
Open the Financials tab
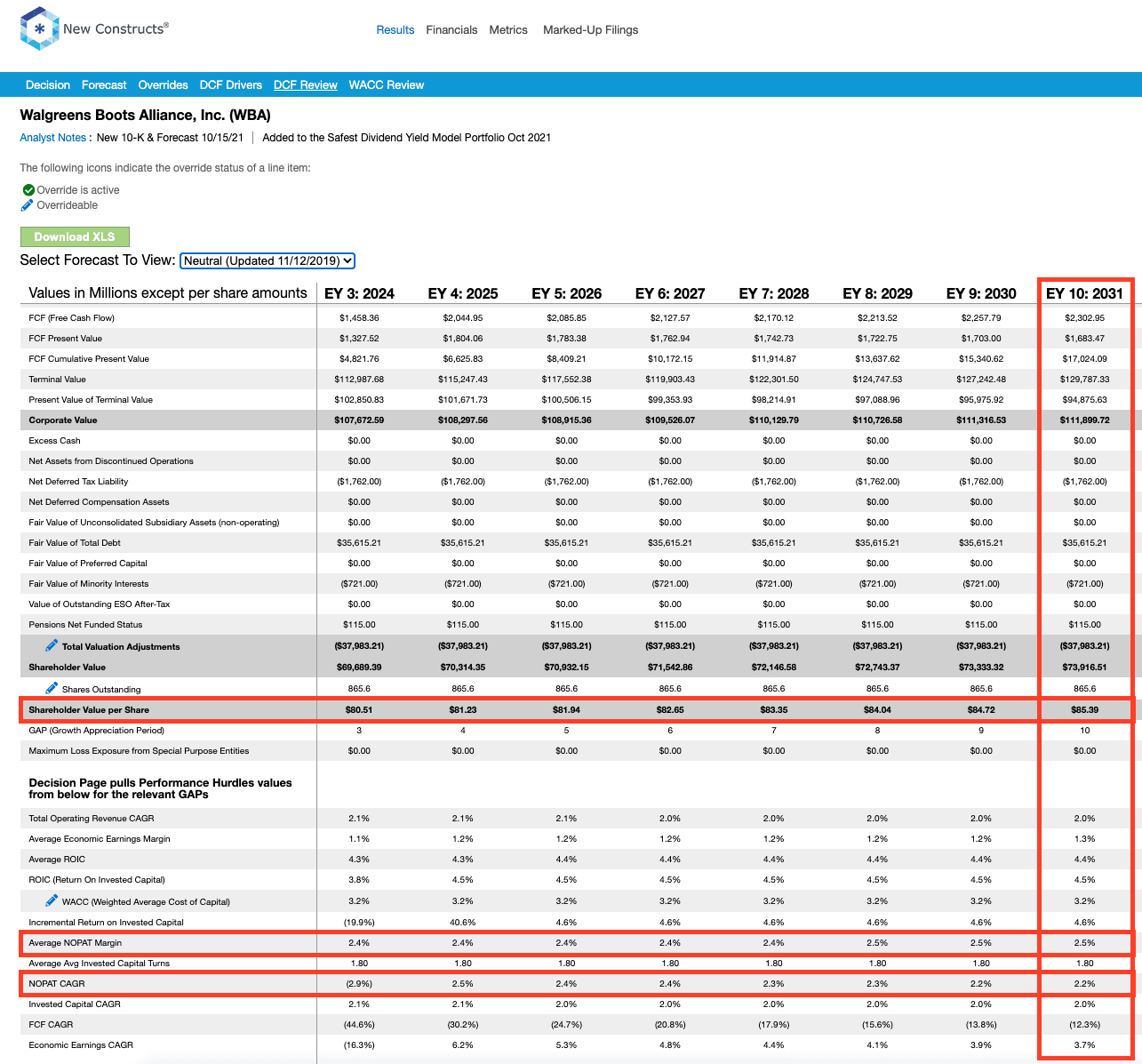pyautogui.click(x=451, y=30)
